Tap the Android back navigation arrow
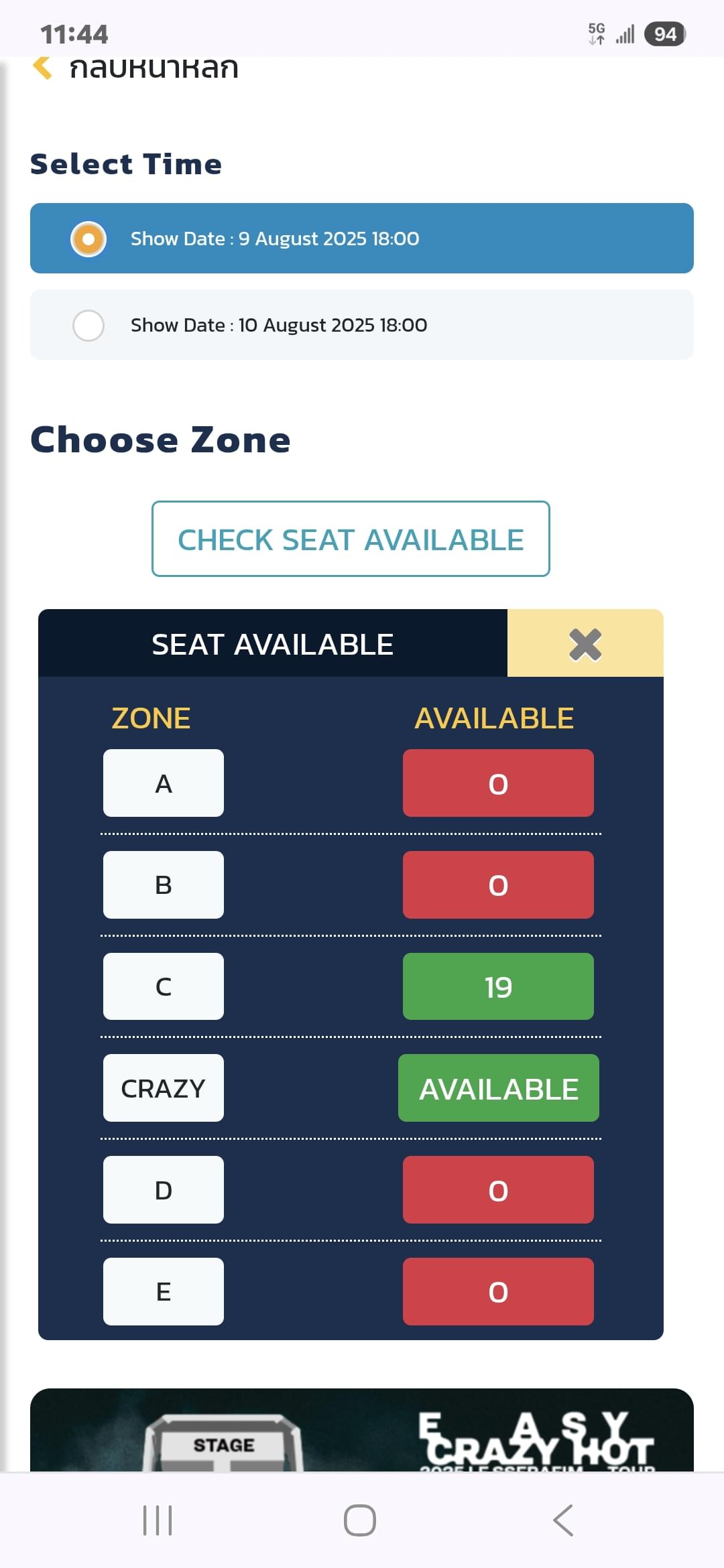The image size is (724, 1568). tap(563, 1520)
